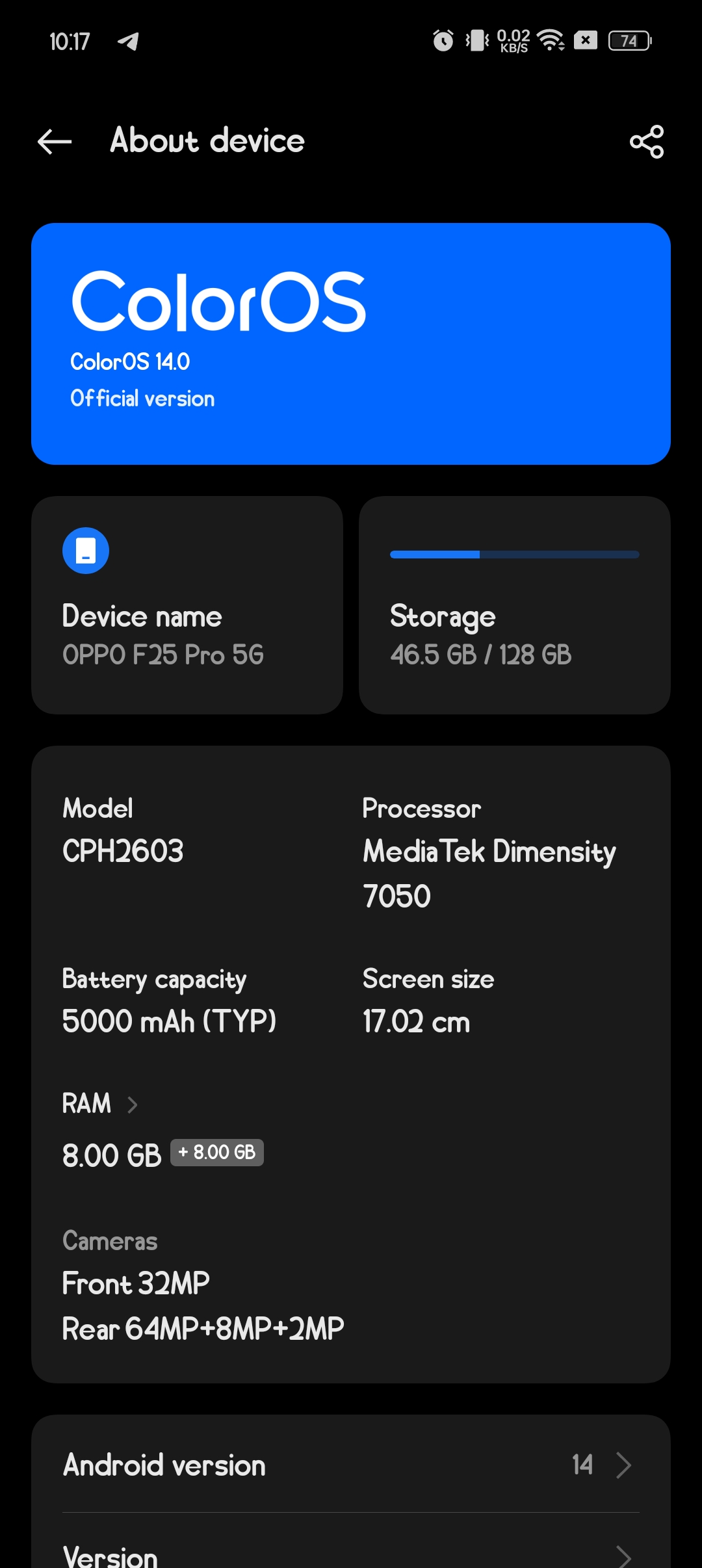The height and width of the screenshot is (1568, 702).
Task: Tap the alarm clock status icon
Action: (x=443, y=41)
